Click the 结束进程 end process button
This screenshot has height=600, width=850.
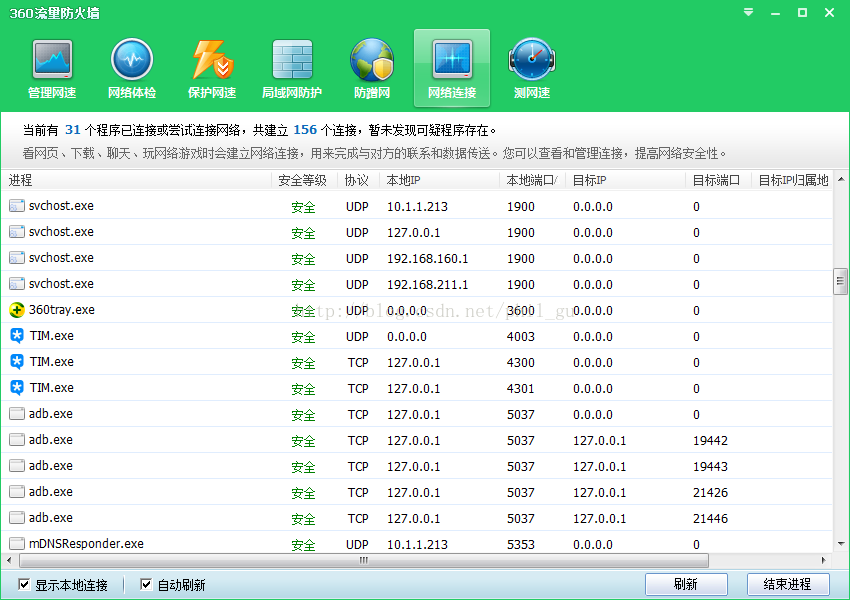tap(788, 584)
